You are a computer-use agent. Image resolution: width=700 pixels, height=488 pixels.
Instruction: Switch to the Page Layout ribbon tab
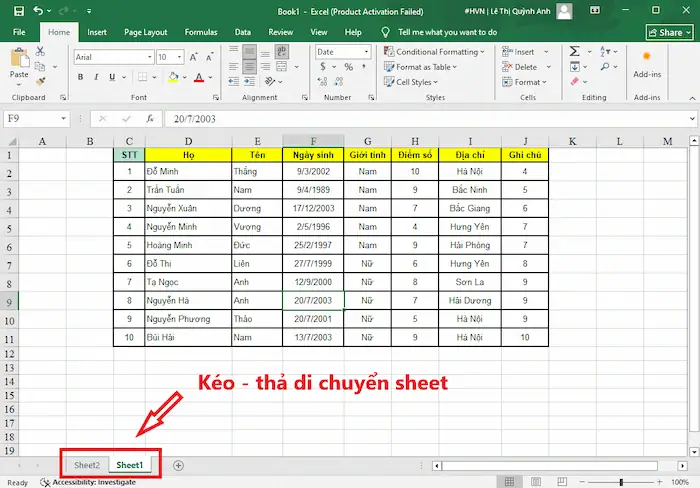click(145, 32)
